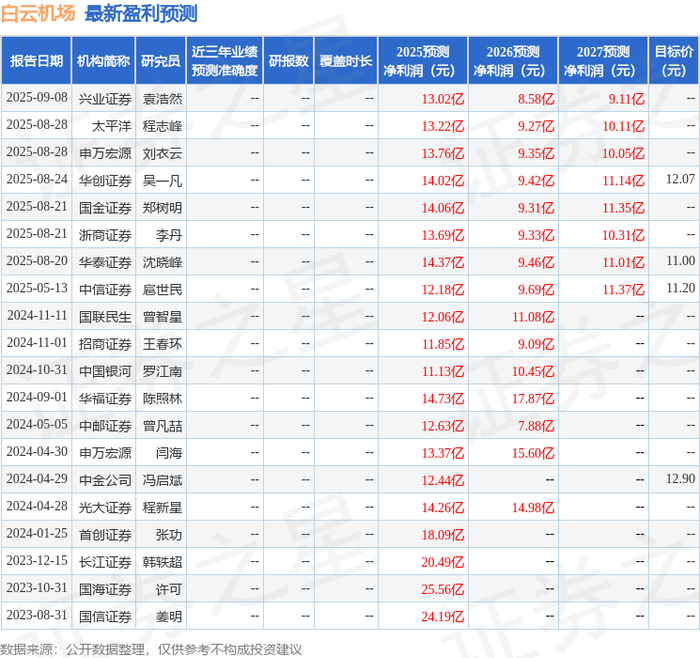Screen dimensions: 700x658
Task: Click the 目标价(元) column header
Action: click(x=674, y=61)
